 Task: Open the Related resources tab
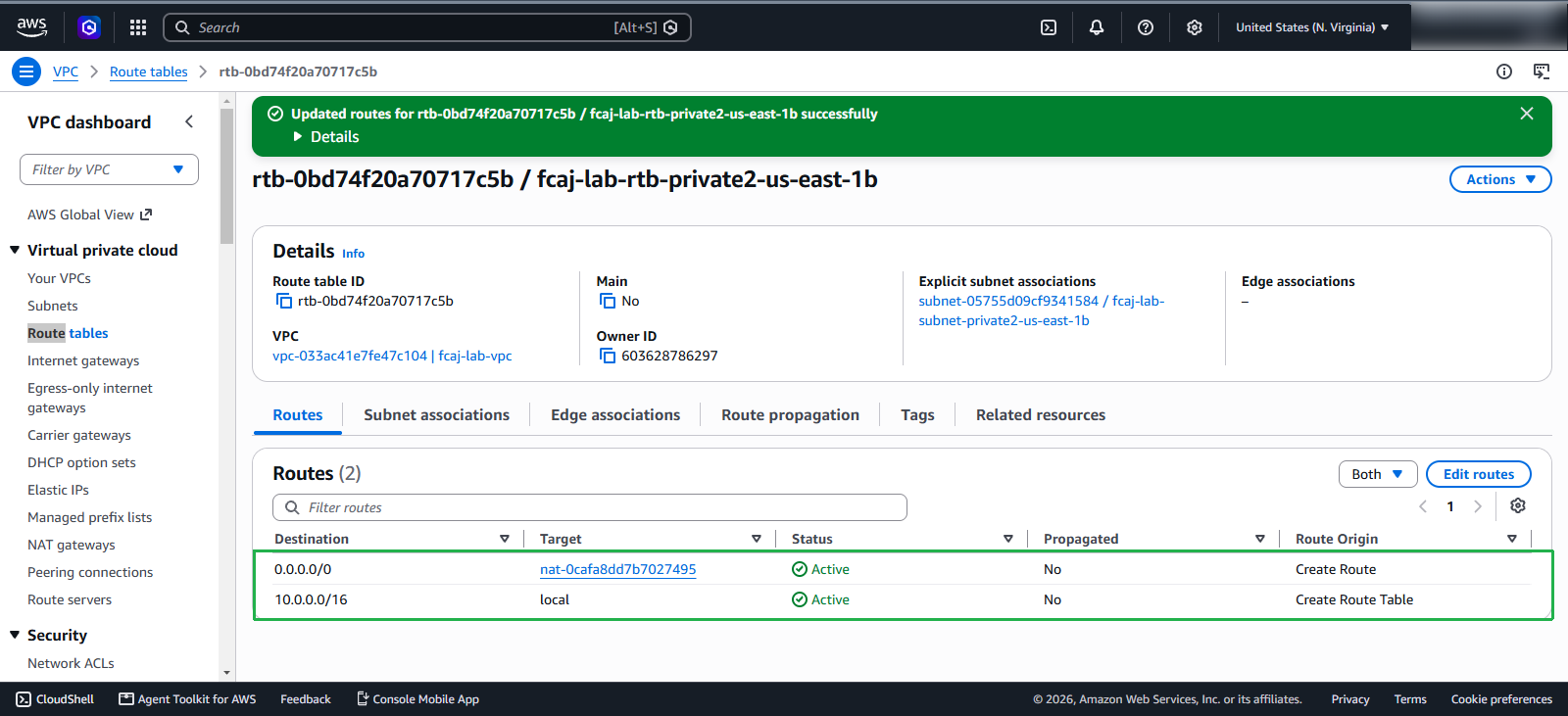click(1041, 415)
